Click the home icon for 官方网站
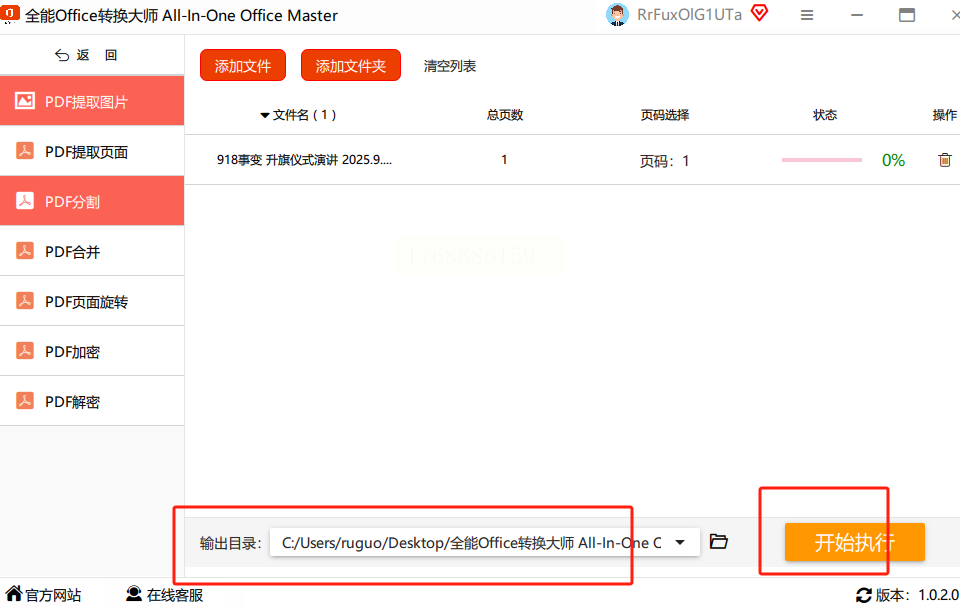960x616 pixels. (13, 593)
